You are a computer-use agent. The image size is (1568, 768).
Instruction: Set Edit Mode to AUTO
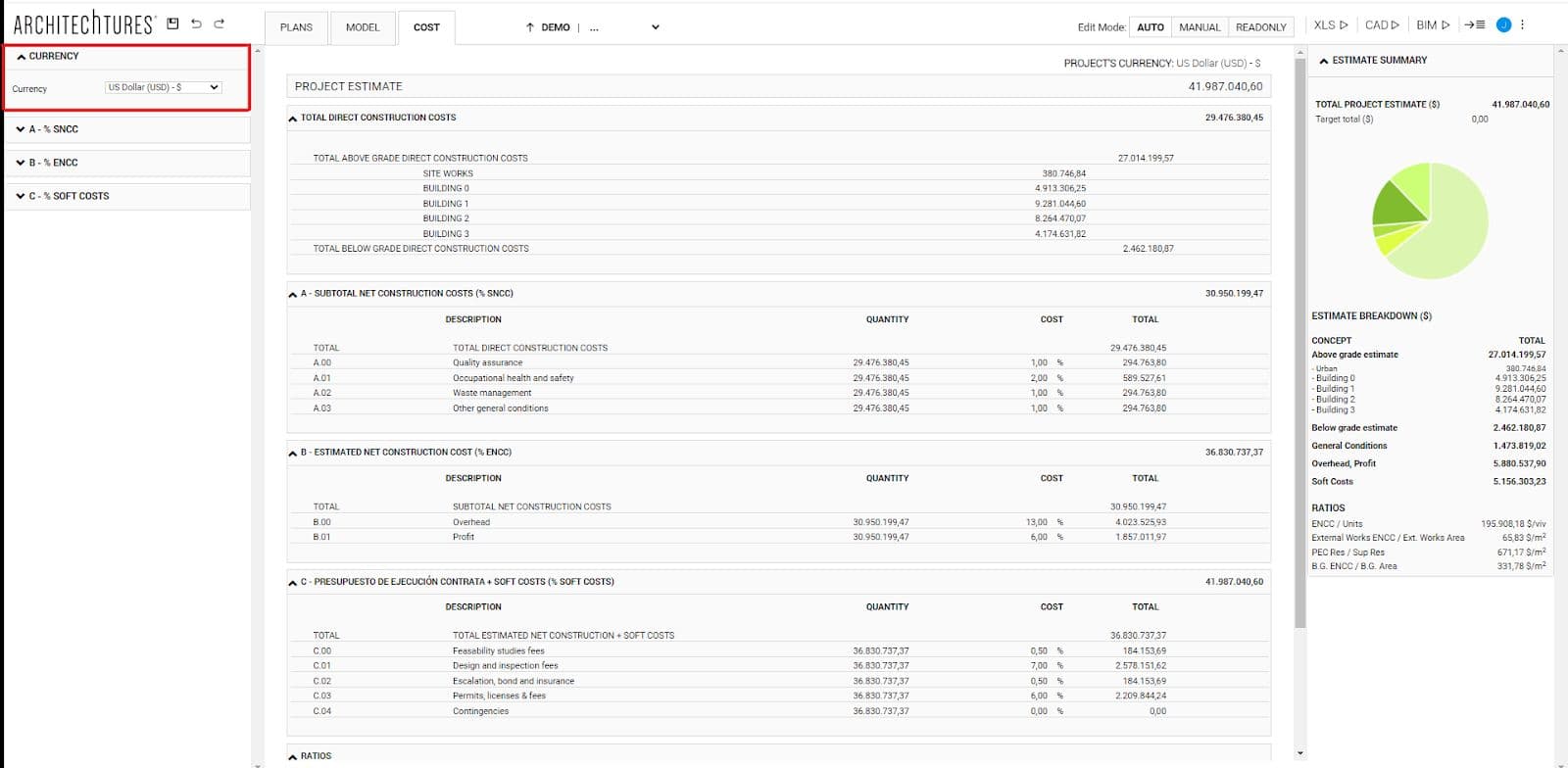tap(1151, 27)
